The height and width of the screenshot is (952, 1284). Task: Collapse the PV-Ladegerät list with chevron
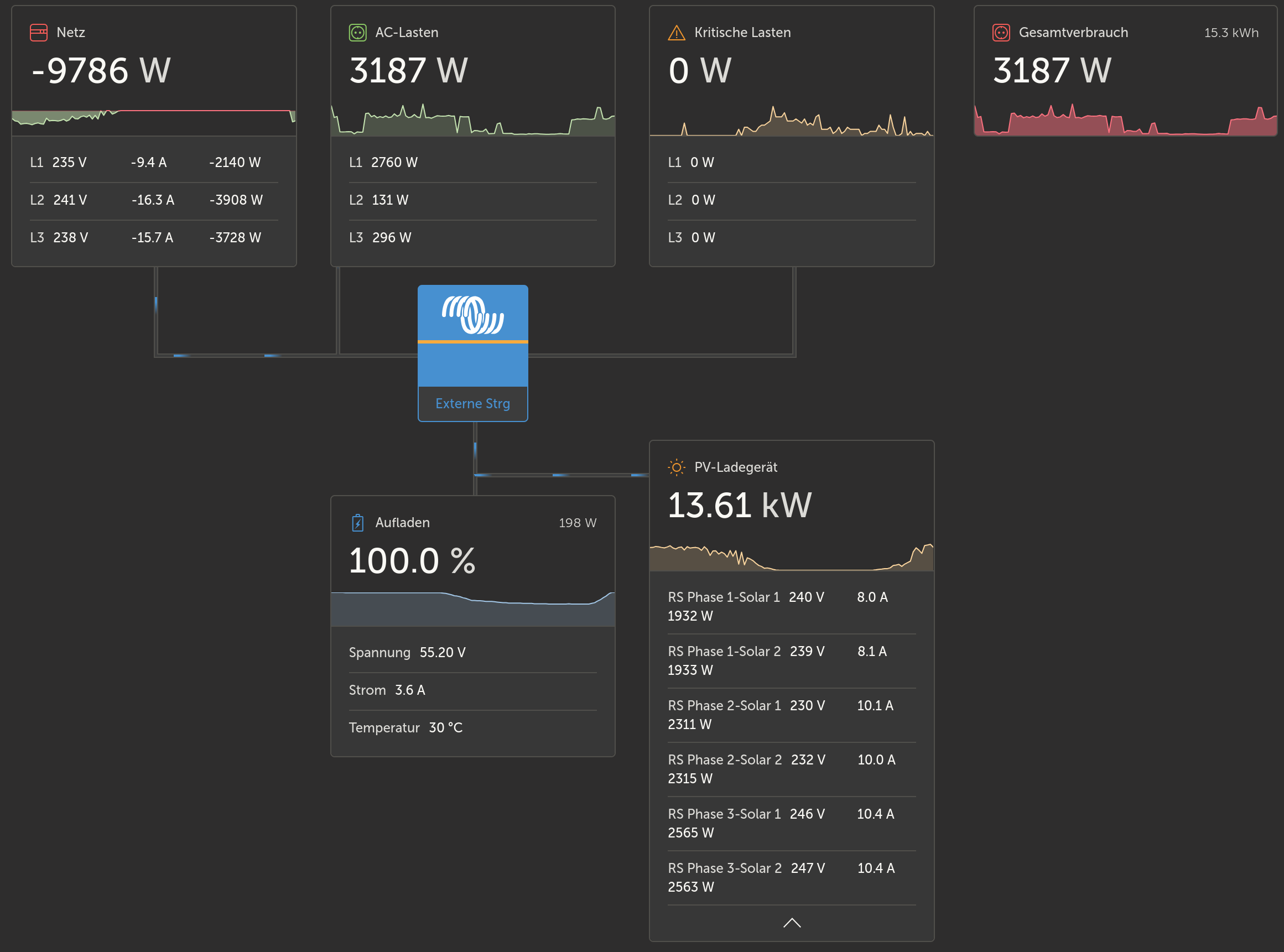click(792, 923)
